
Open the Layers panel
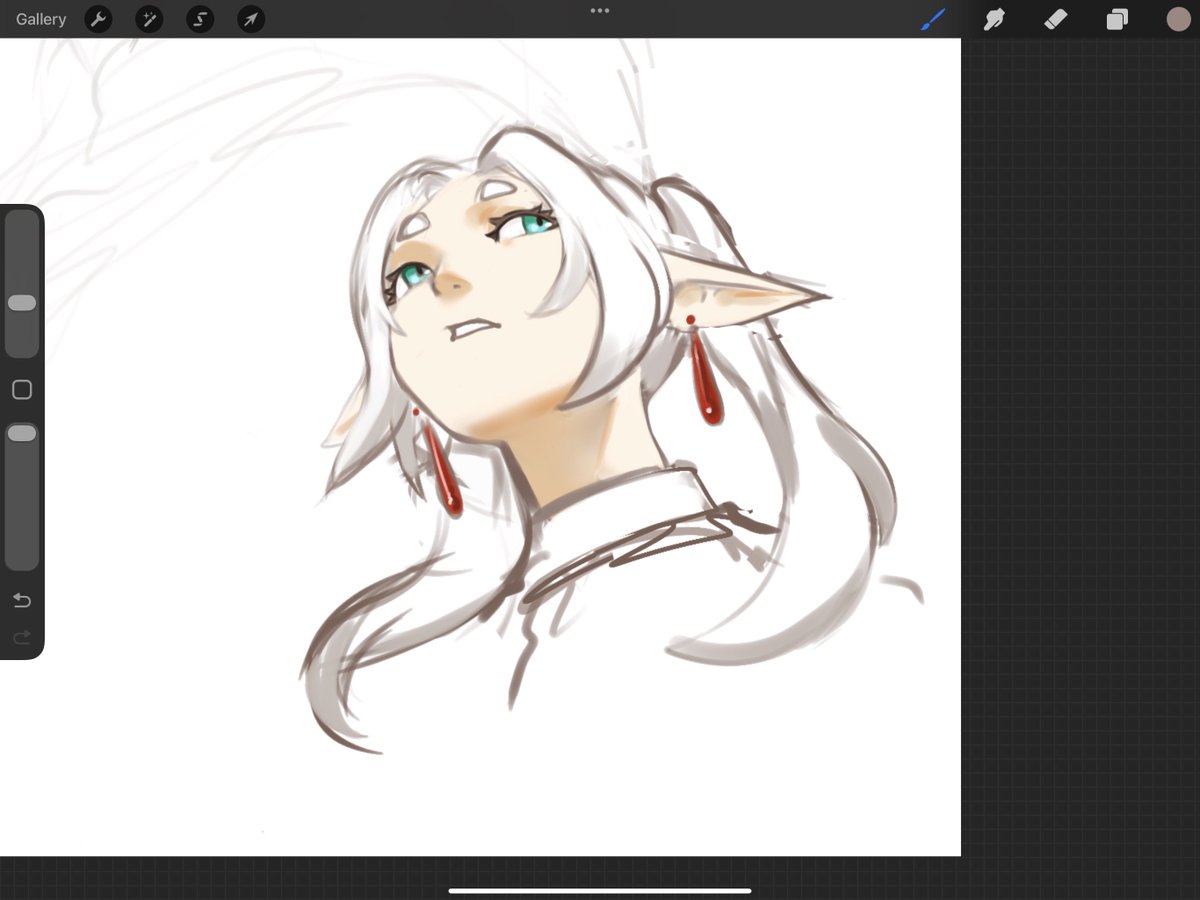pyautogui.click(x=1117, y=19)
